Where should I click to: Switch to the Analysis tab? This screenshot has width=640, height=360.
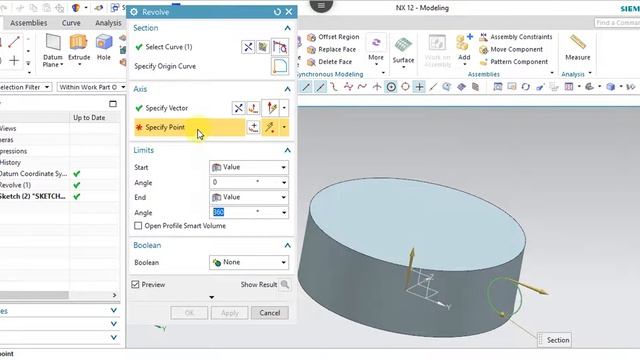(108, 23)
